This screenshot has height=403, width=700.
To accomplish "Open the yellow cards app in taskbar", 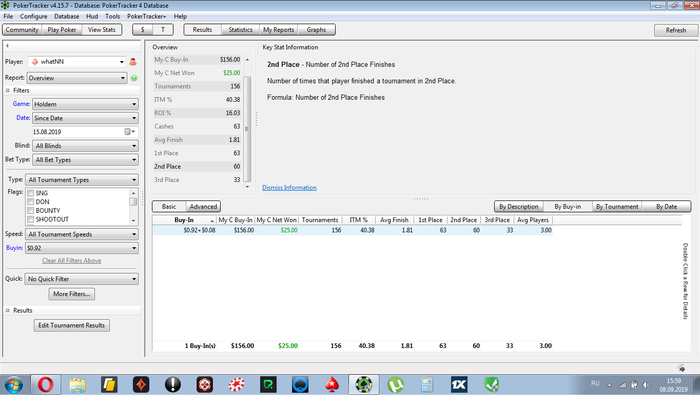I will 109,385.
